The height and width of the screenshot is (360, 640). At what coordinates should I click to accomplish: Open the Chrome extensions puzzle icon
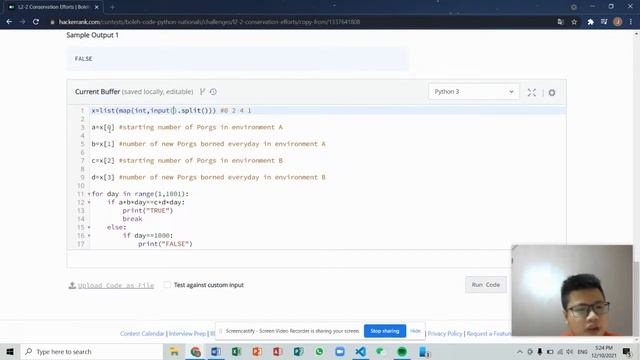pos(590,22)
